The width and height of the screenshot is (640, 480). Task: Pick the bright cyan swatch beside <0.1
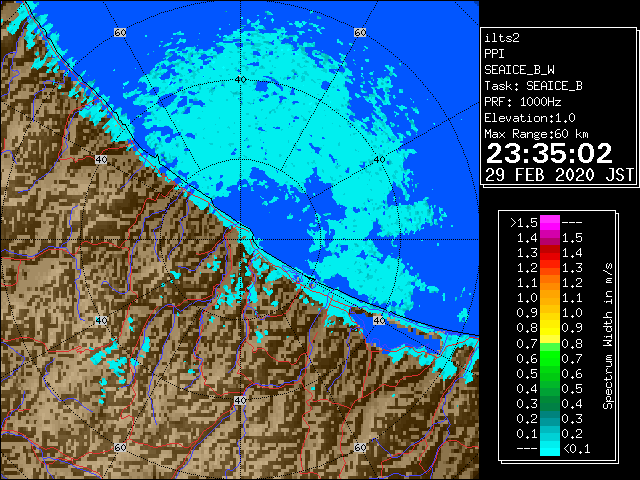[549, 449]
